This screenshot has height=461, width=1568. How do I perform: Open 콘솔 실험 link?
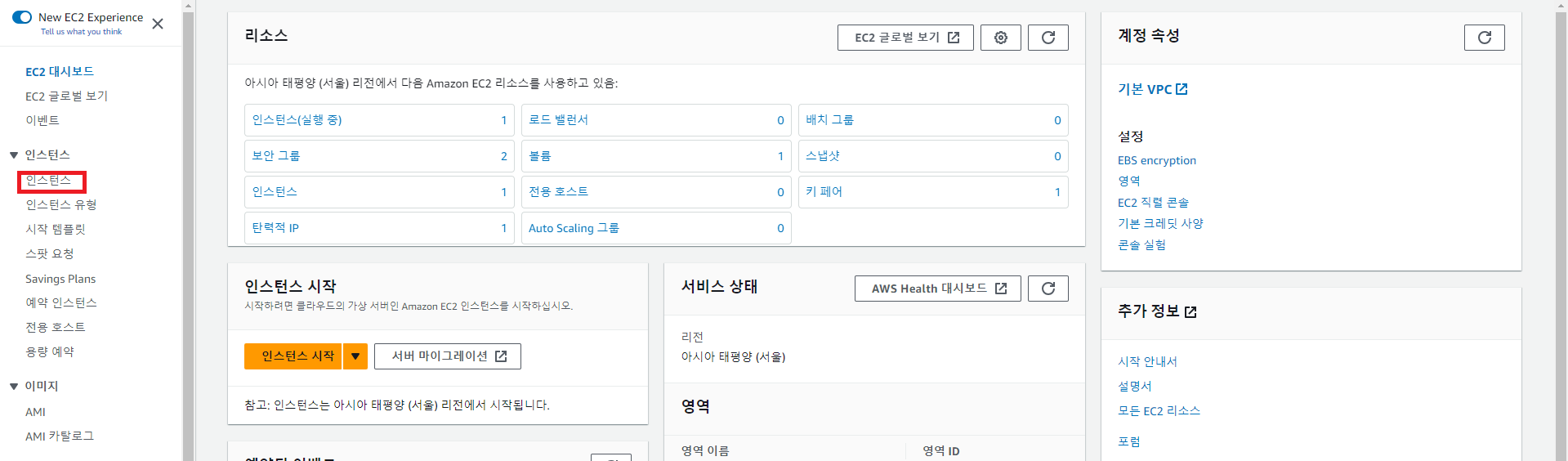click(1141, 244)
